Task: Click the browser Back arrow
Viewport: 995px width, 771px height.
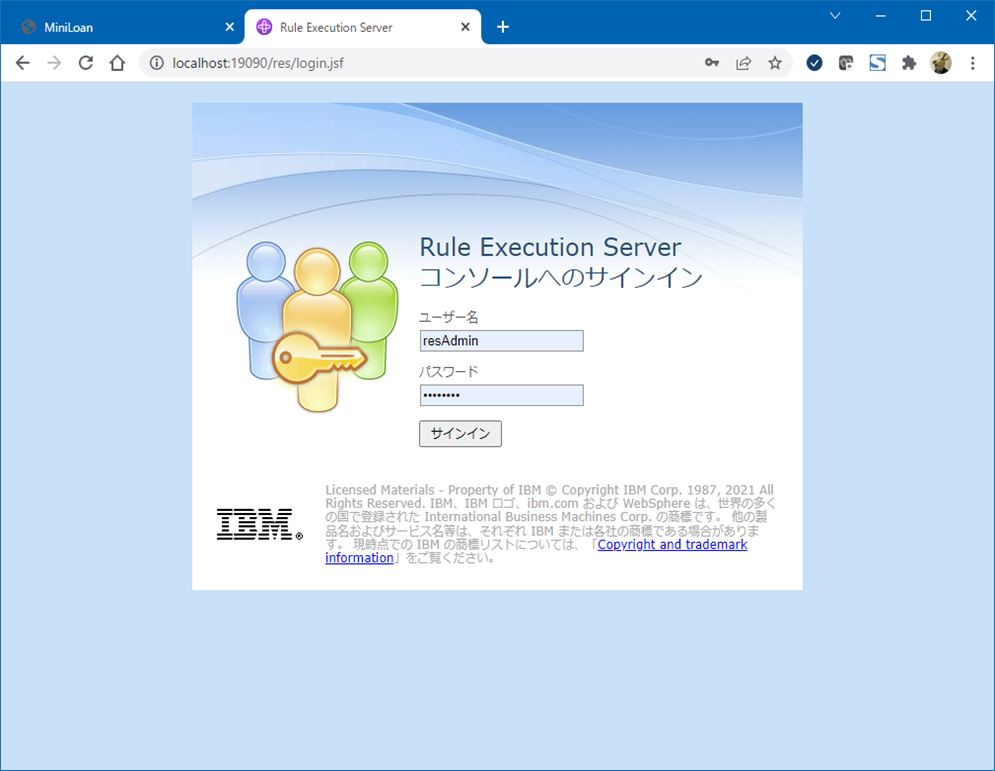Action: coord(23,63)
